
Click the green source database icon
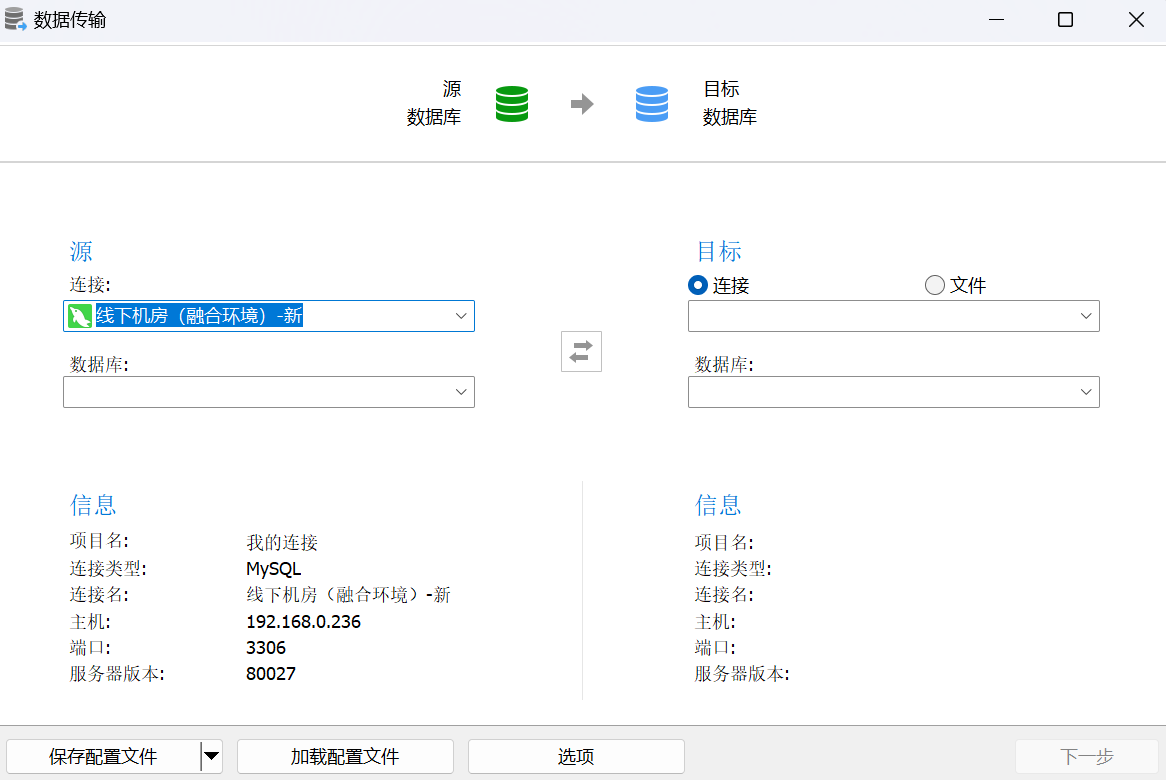(512, 103)
